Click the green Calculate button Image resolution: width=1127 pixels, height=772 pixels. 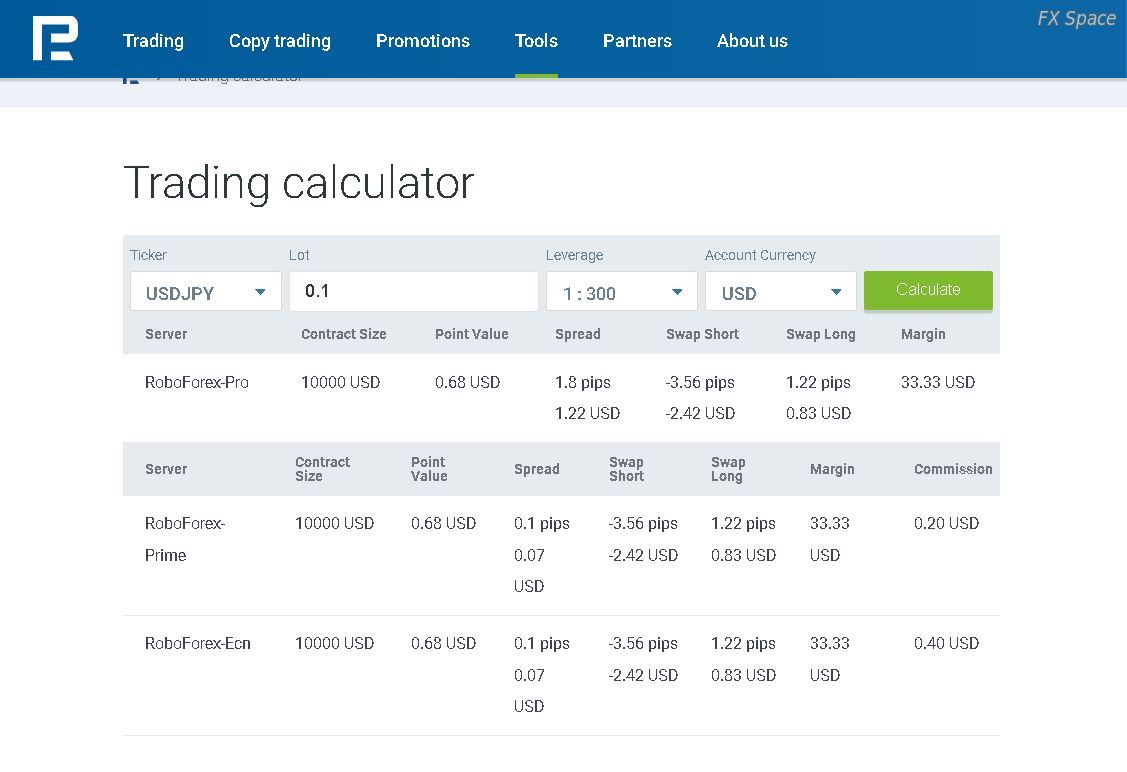click(x=928, y=290)
